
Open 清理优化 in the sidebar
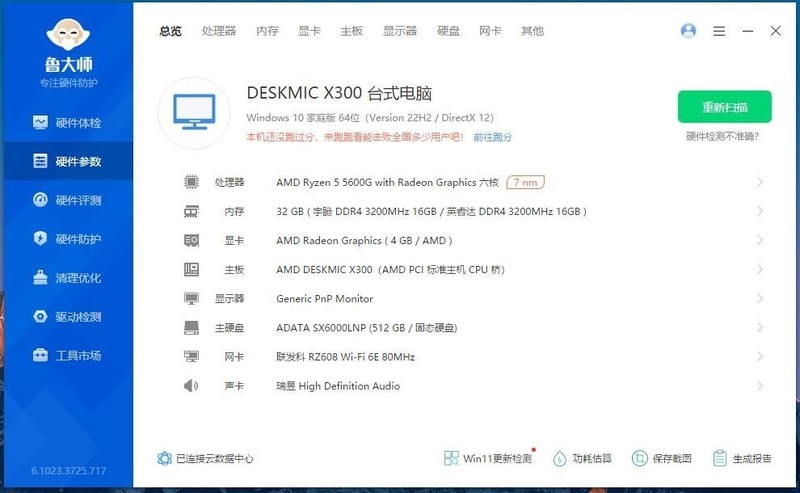67,278
